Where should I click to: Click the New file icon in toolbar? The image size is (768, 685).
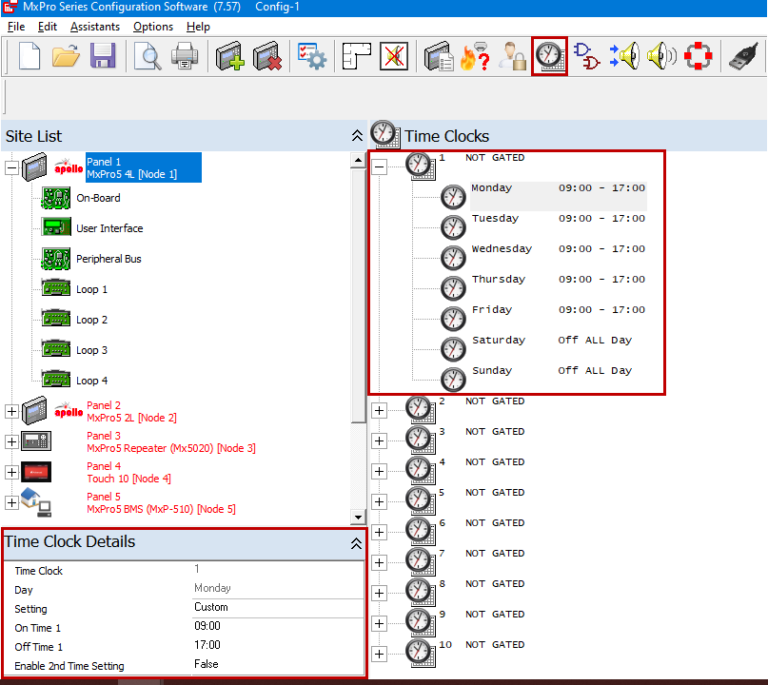(x=30, y=56)
